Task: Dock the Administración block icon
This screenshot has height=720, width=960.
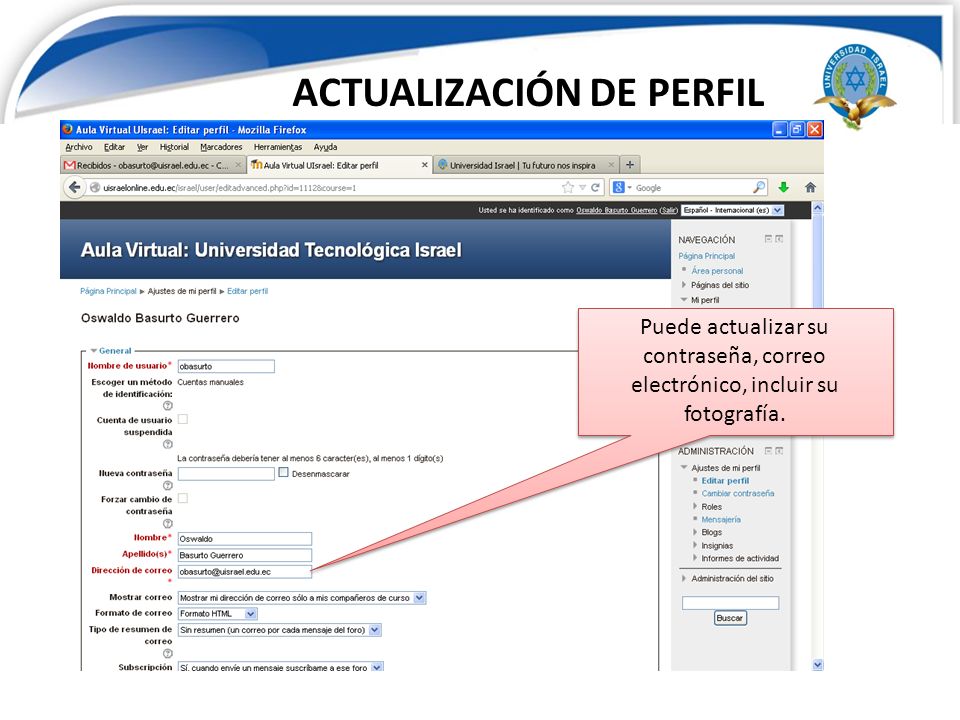Action: coord(779,451)
